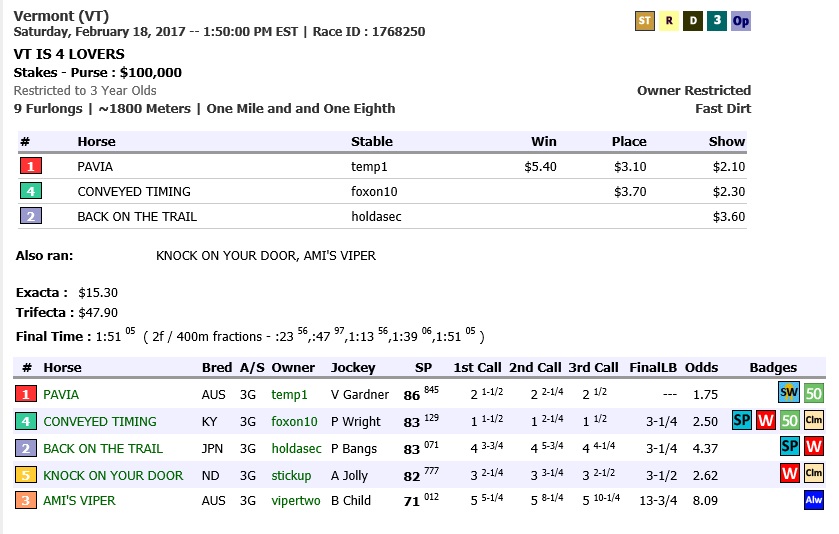Click the yellow R restricted badge
The image size is (839, 534).
(x=669, y=21)
